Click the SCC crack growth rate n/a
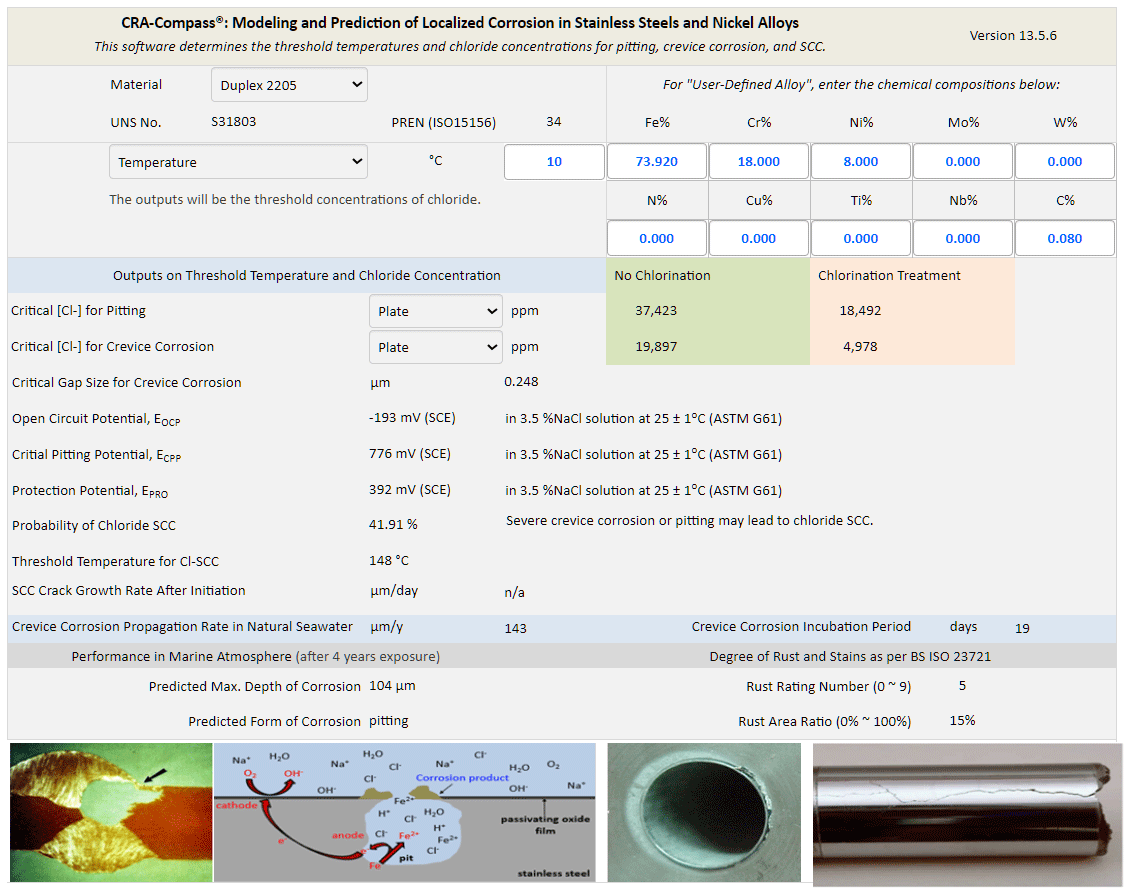This screenshot has height=890, width=1130. [515, 592]
